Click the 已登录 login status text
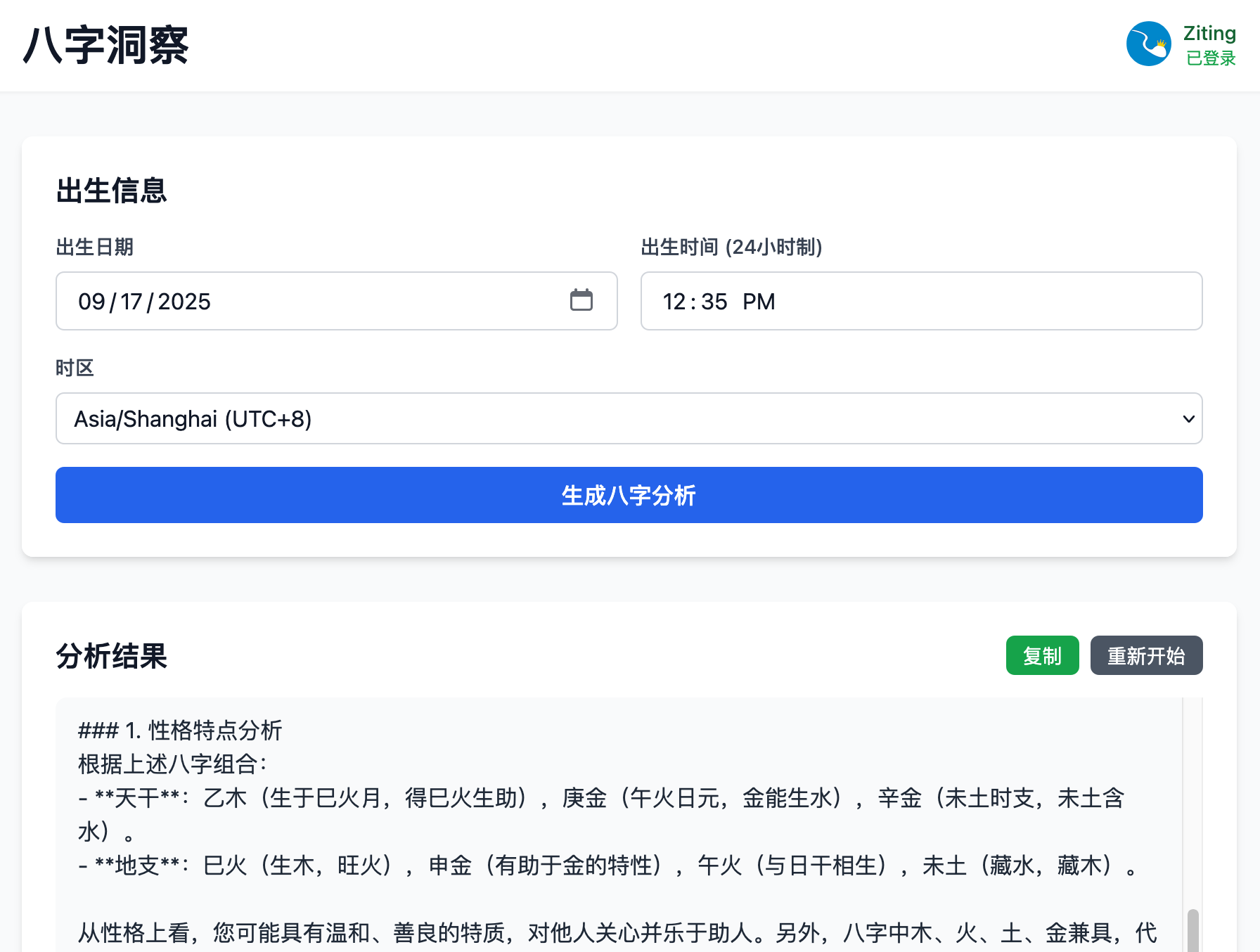1260x952 pixels. (x=1211, y=58)
